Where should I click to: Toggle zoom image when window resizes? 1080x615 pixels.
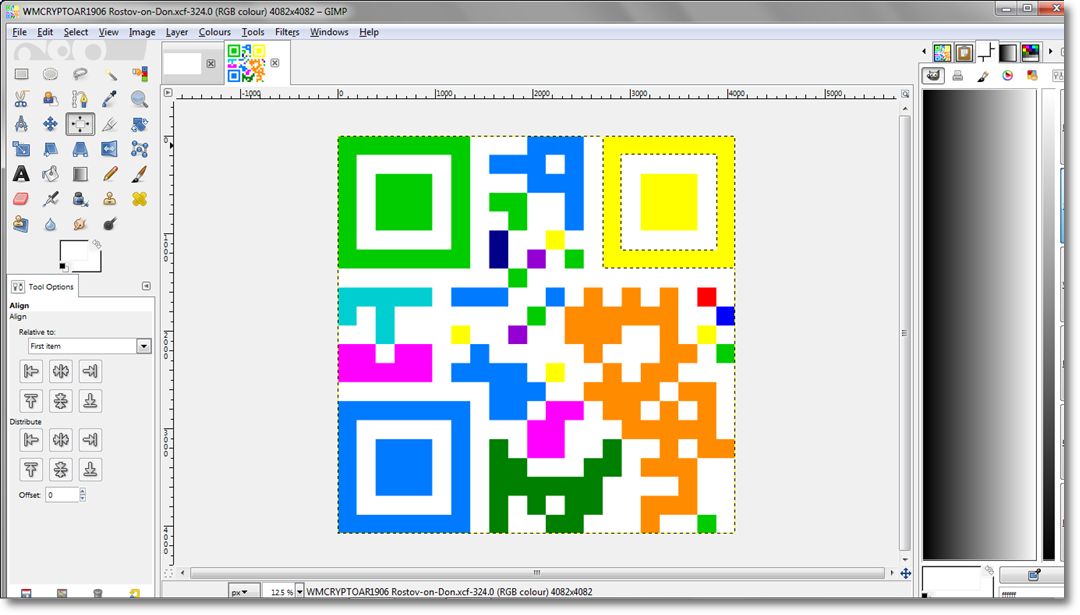[905, 94]
